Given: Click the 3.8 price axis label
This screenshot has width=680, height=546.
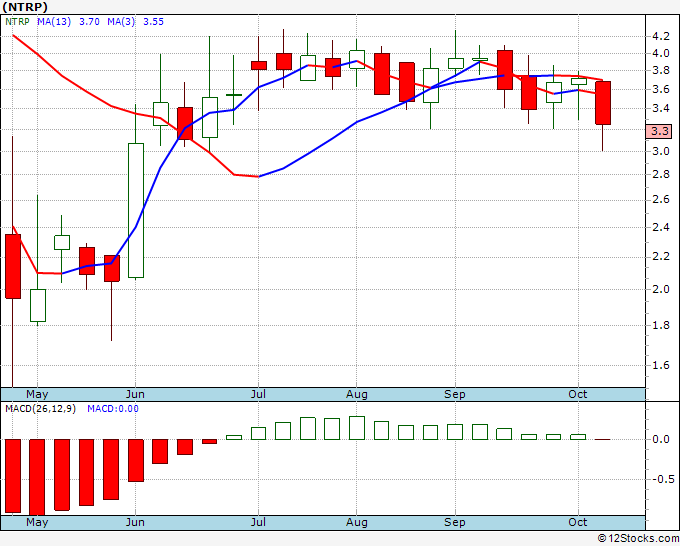Looking at the screenshot, I should coord(660,70).
